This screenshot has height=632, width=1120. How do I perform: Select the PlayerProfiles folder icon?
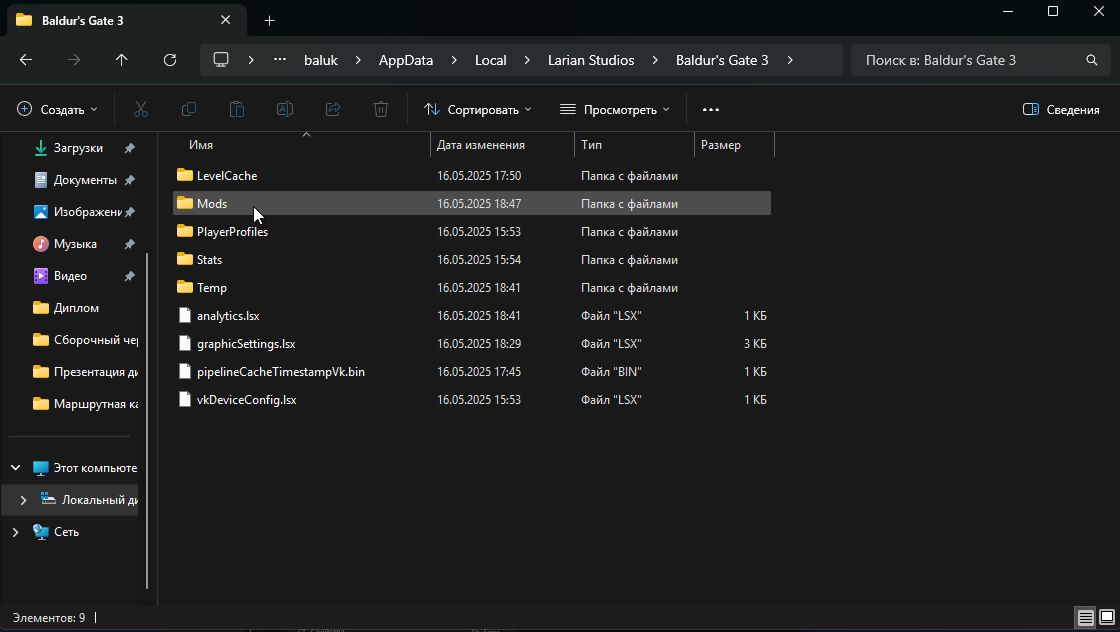click(x=185, y=231)
